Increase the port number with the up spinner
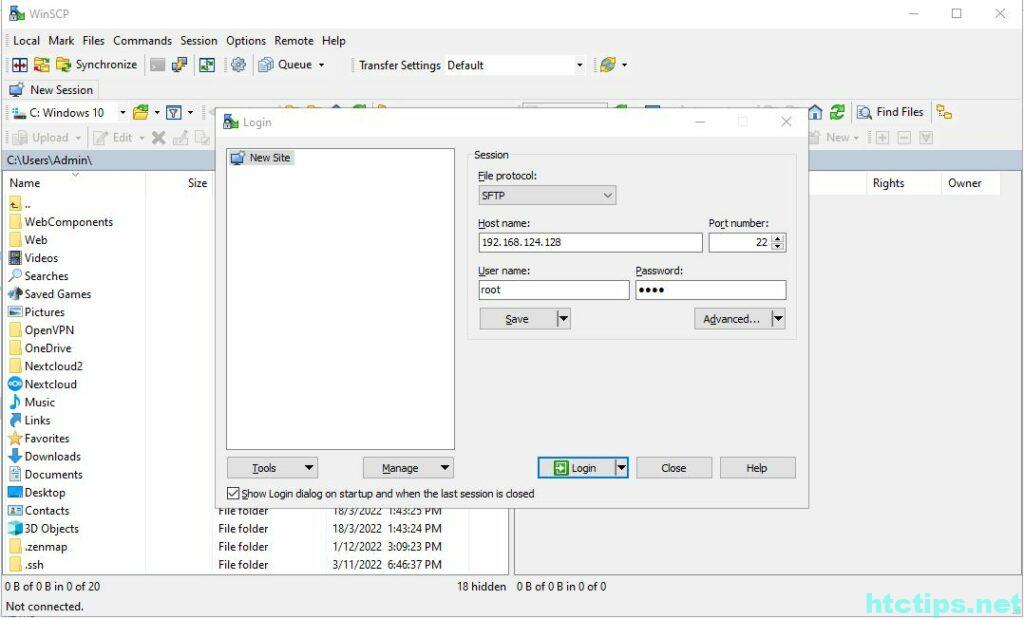The height and width of the screenshot is (619, 1024). (x=777, y=238)
